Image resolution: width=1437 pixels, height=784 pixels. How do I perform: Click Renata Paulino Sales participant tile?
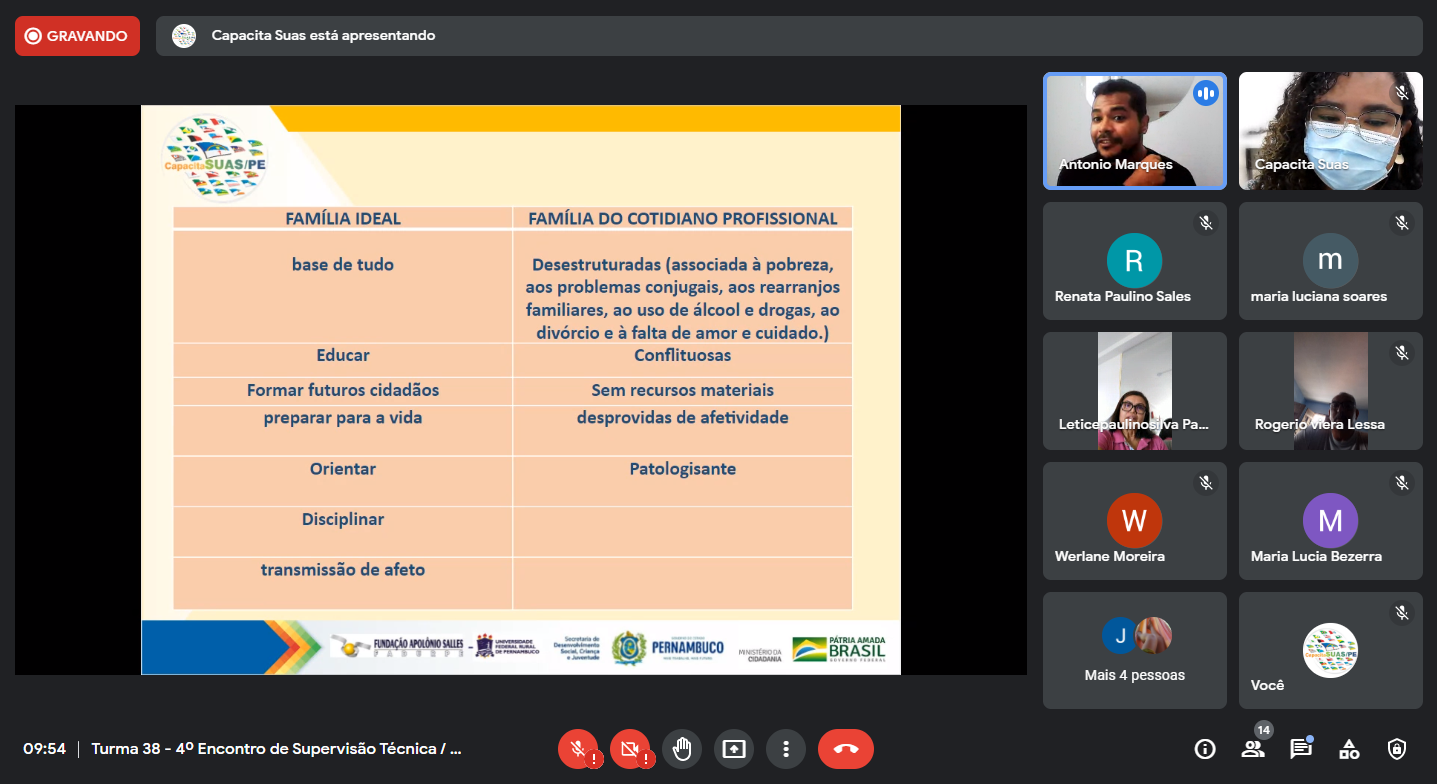1134,261
